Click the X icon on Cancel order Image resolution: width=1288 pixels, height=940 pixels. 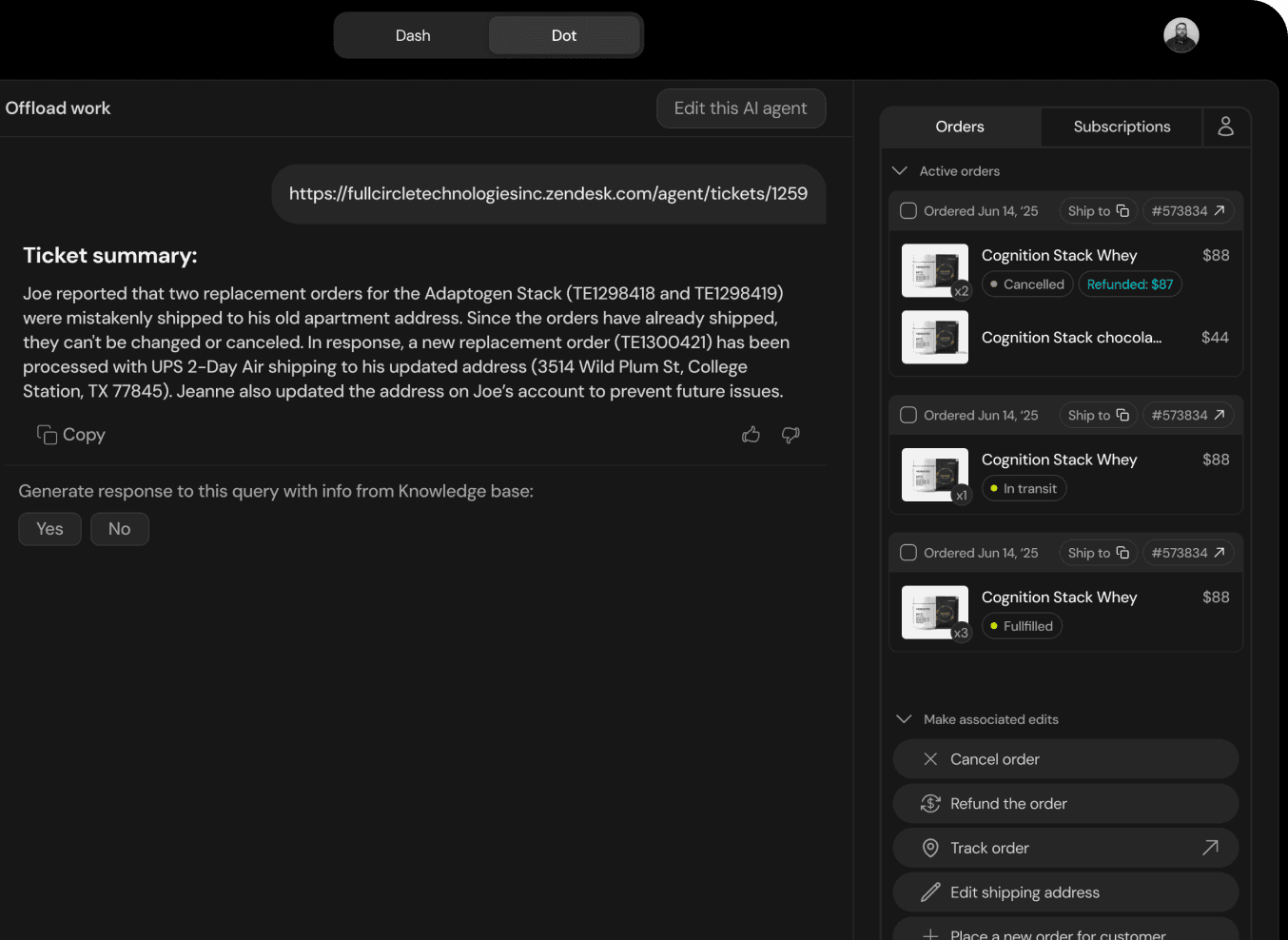(930, 759)
